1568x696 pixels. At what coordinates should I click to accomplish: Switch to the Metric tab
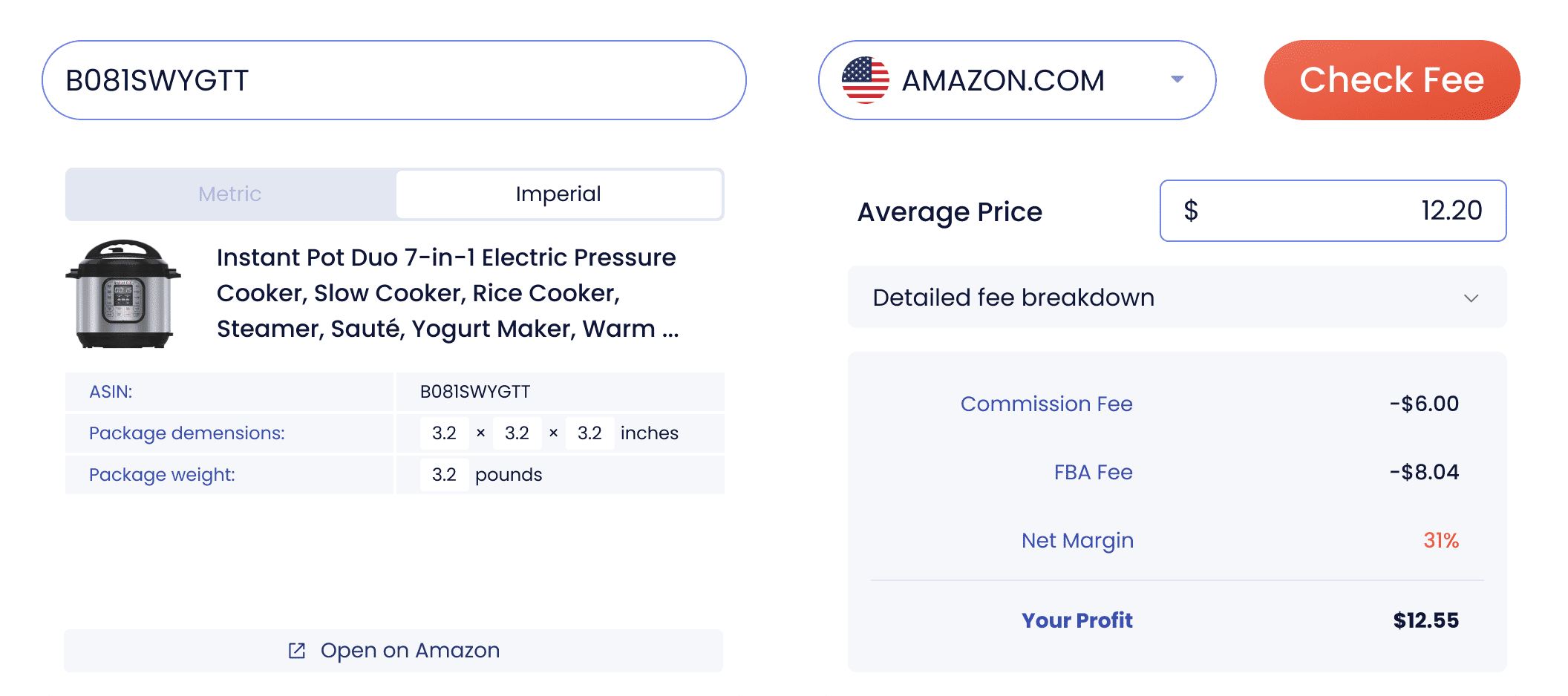pos(229,194)
